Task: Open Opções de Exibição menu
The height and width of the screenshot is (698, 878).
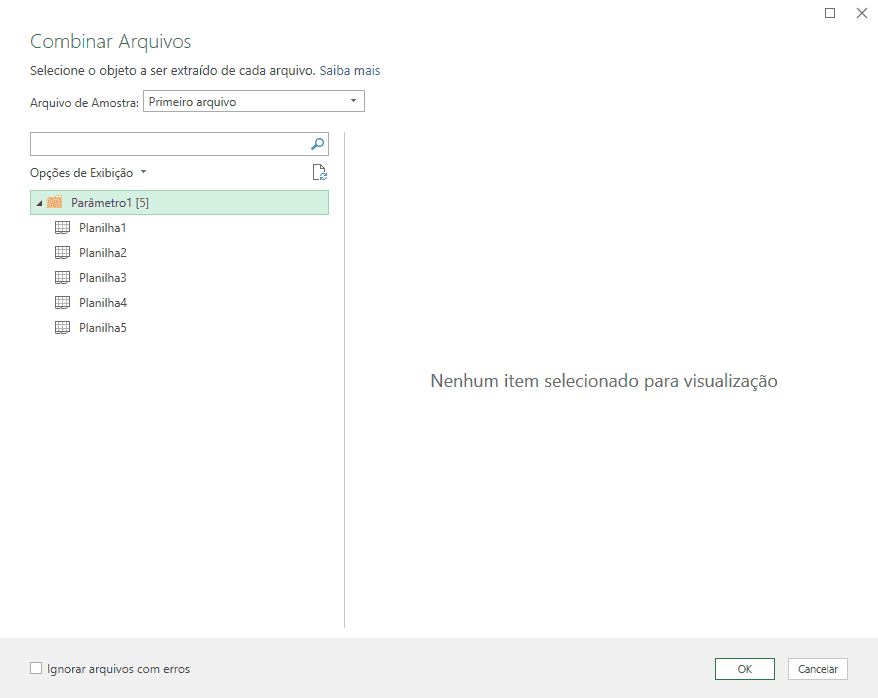Action: [x=88, y=172]
